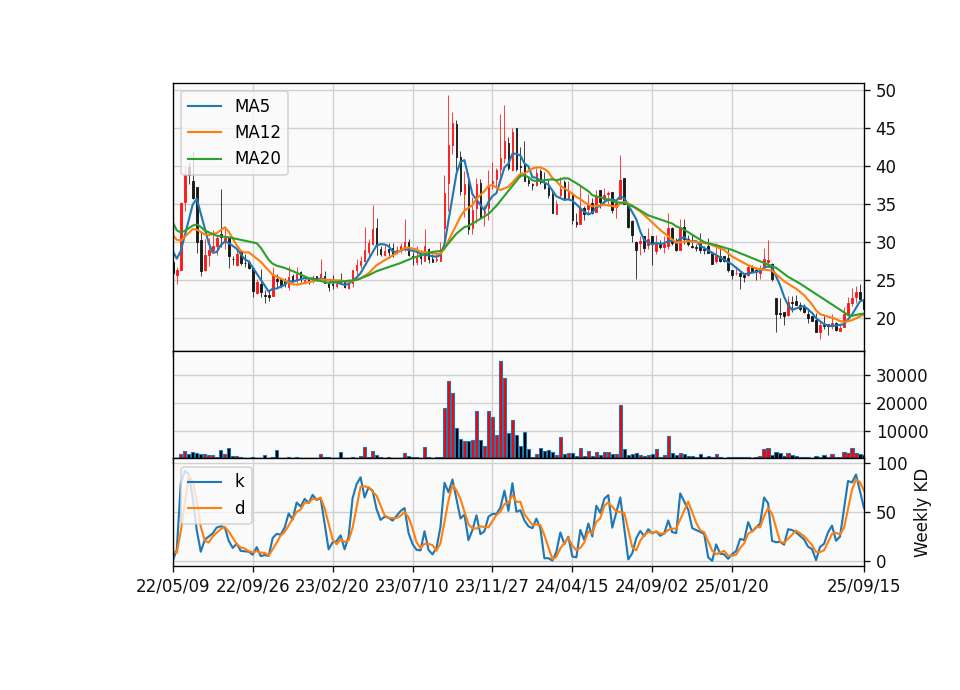The width and height of the screenshot is (960, 690).
Task: Click the 23/07/10 date tick label
Action: click(x=412, y=586)
